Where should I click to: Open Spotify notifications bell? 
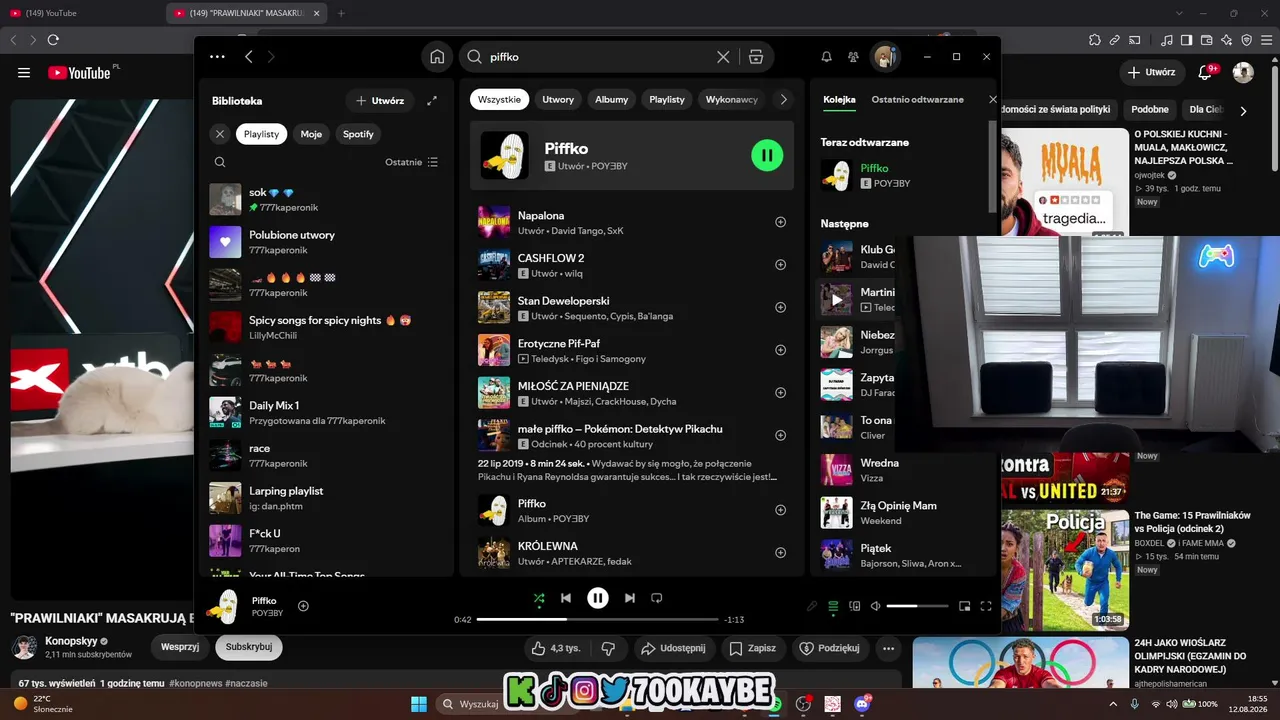(x=826, y=57)
